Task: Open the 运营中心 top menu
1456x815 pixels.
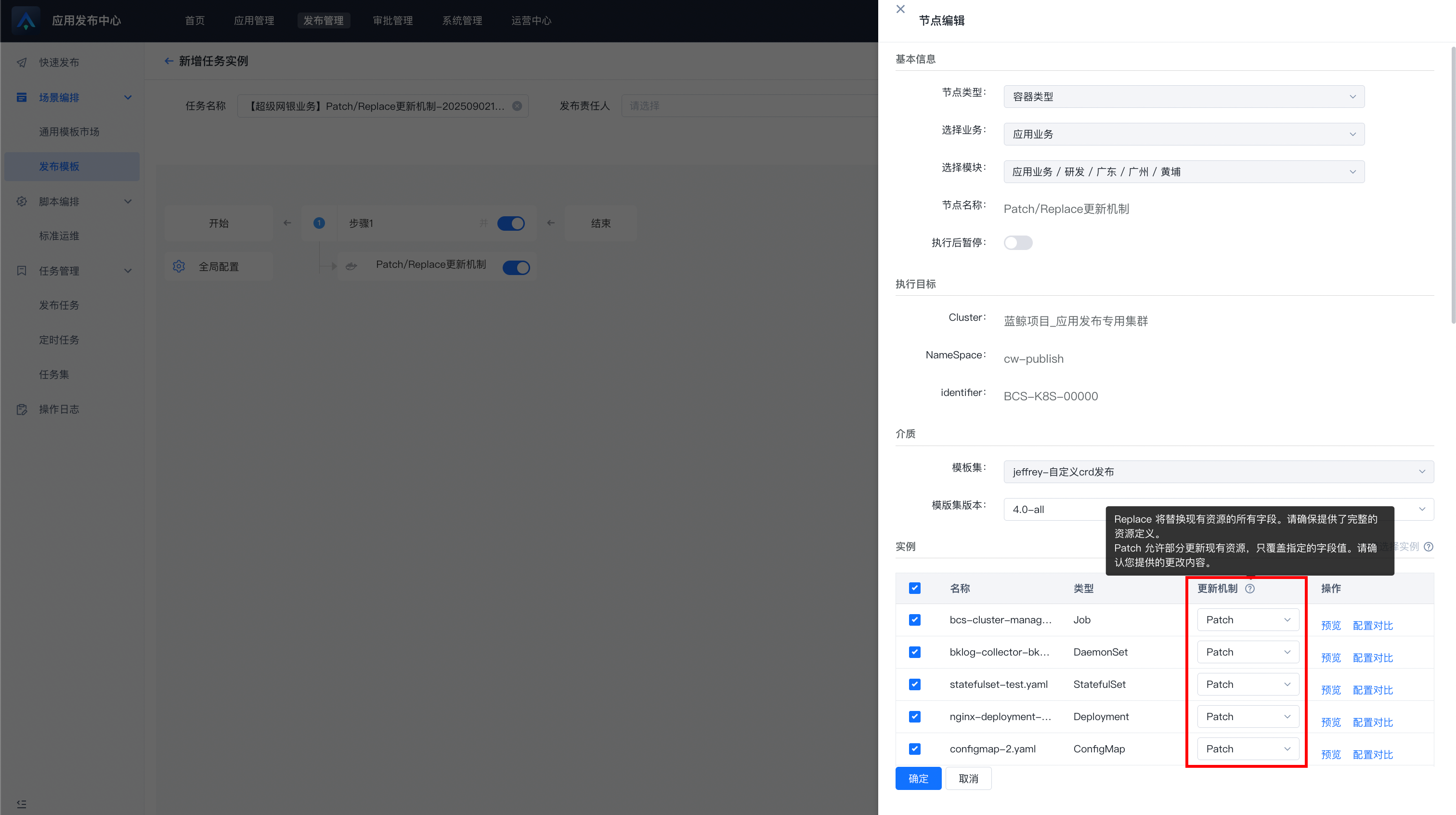Action: pos(531,20)
